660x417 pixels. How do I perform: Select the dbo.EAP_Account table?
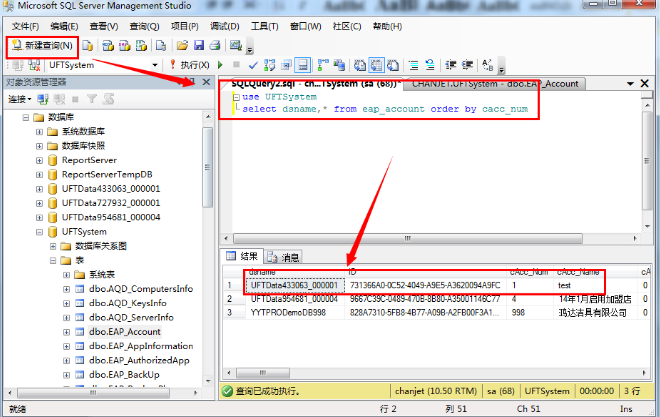[x=125, y=332]
